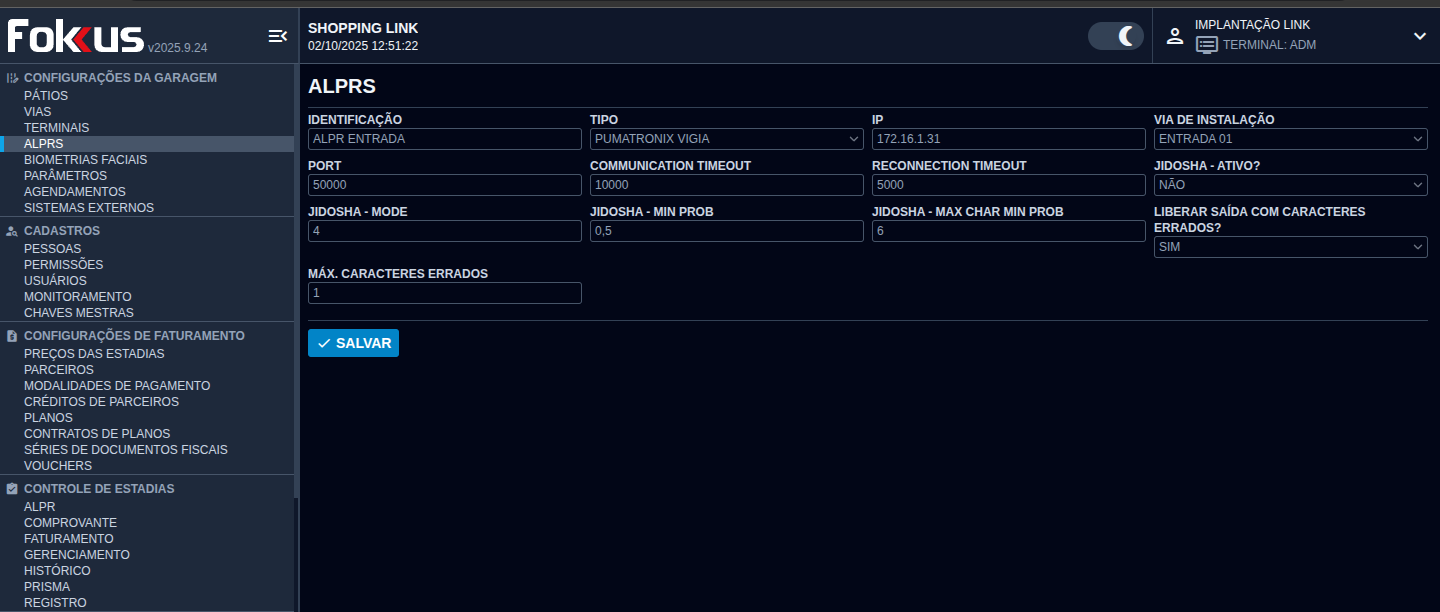Click the user profile icon
The width and height of the screenshot is (1440, 612).
(1175, 36)
